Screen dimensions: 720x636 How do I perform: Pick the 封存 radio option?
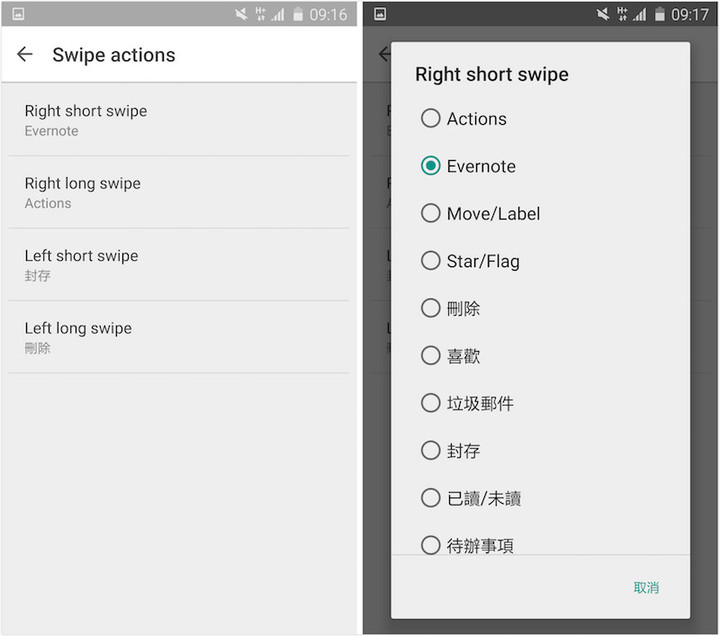pos(431,450)
